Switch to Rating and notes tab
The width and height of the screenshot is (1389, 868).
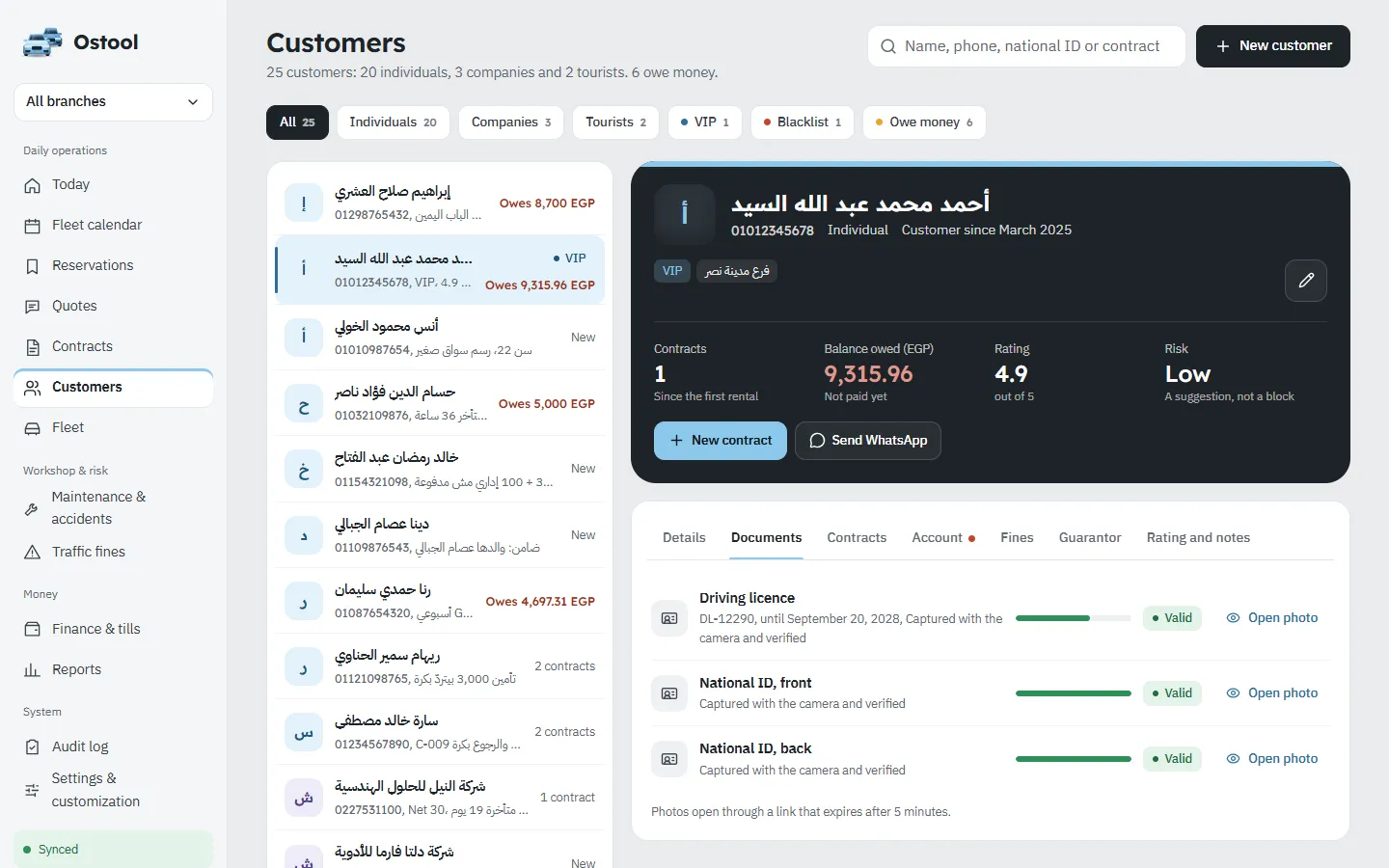[x=1198, y=538]
